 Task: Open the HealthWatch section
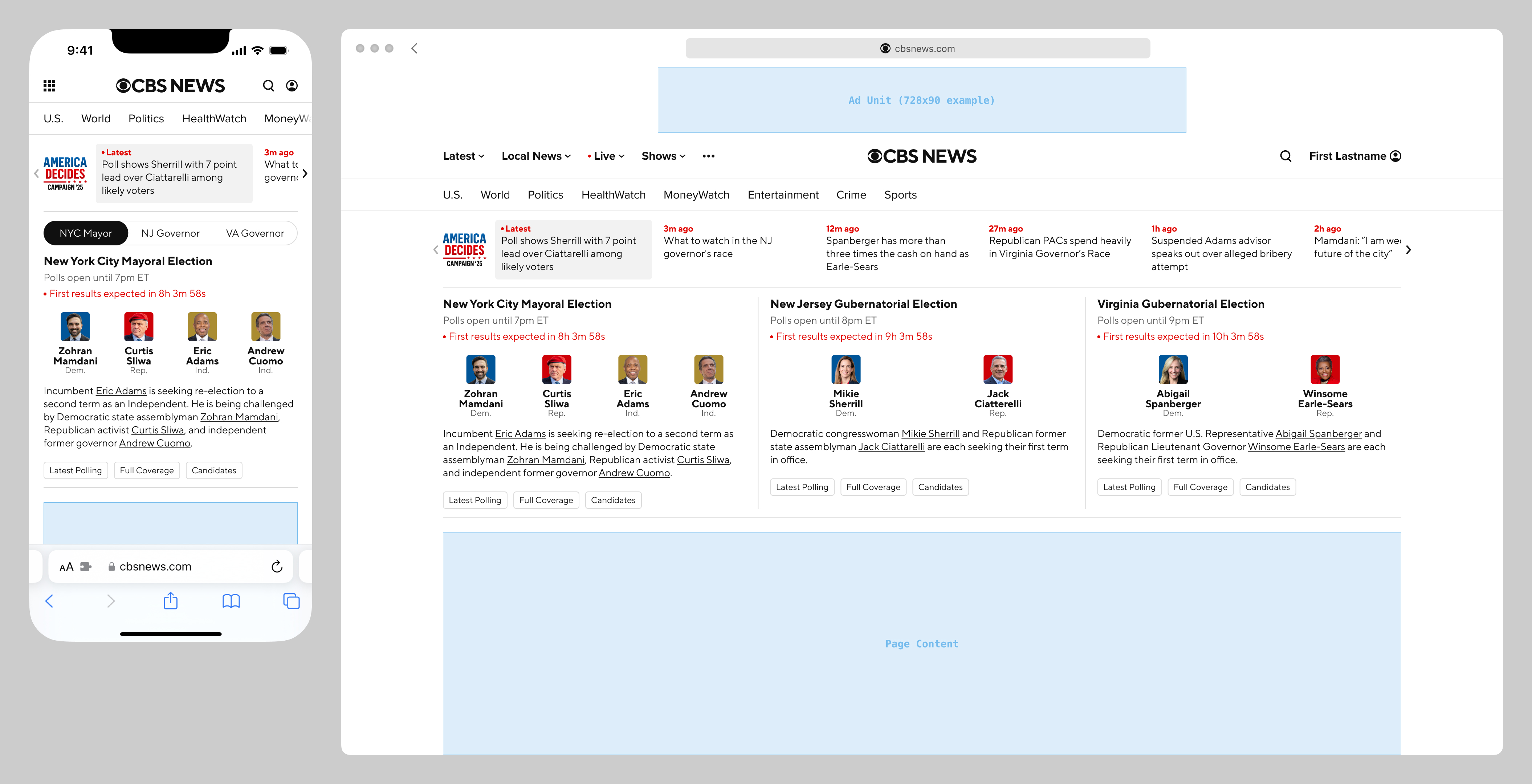click(613, 194)
